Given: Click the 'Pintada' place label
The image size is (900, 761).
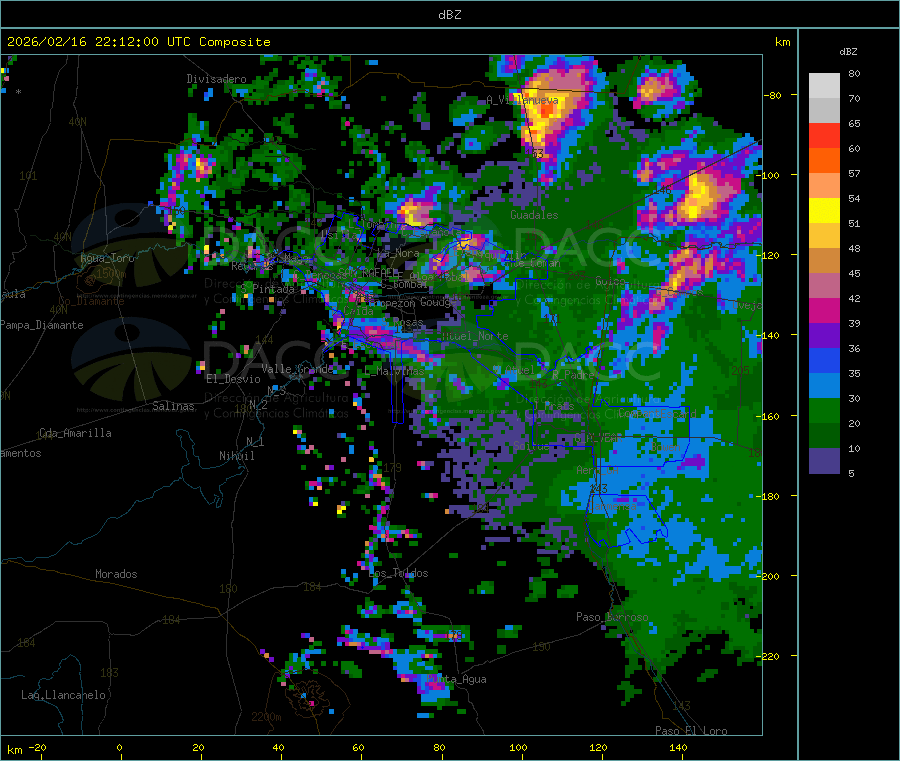Looking at the screenshot, I should tap(274, 289).
